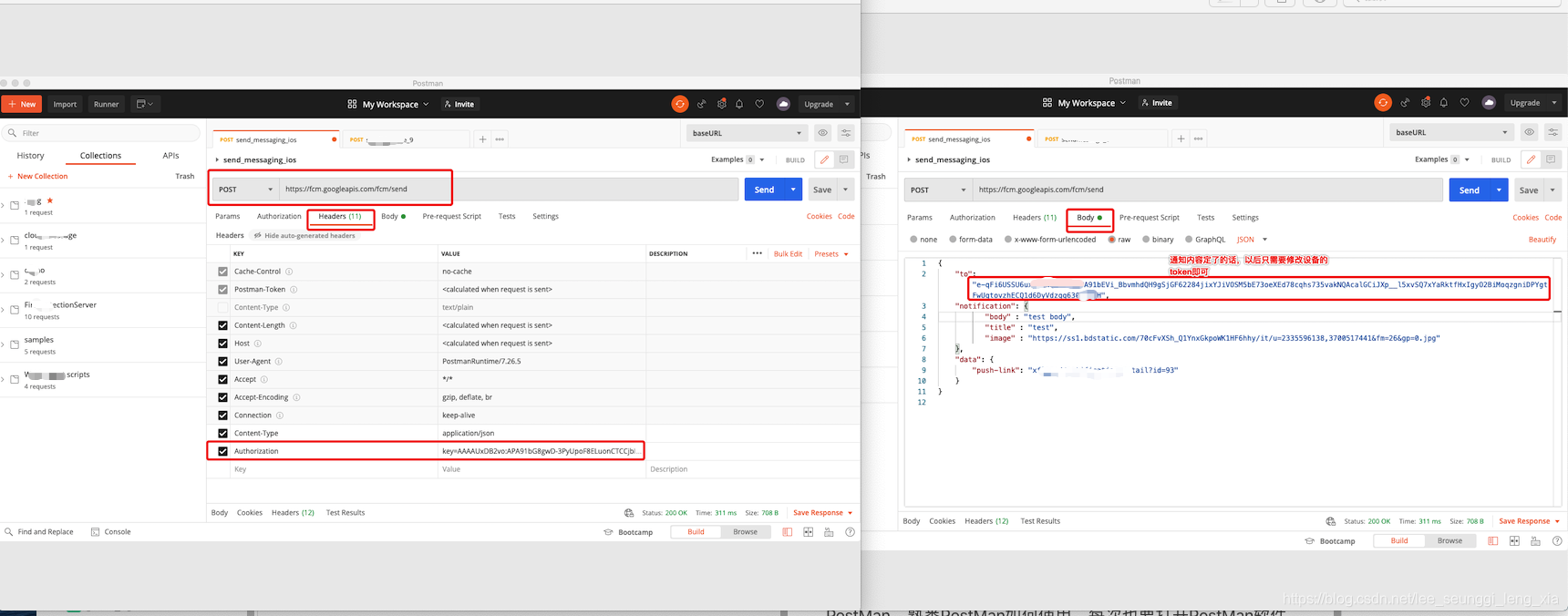Image resolution: width=1568 pixels, height=616 pixels.
Task: Click the orange sync icon in left window
Action: [x=680, y=104]
